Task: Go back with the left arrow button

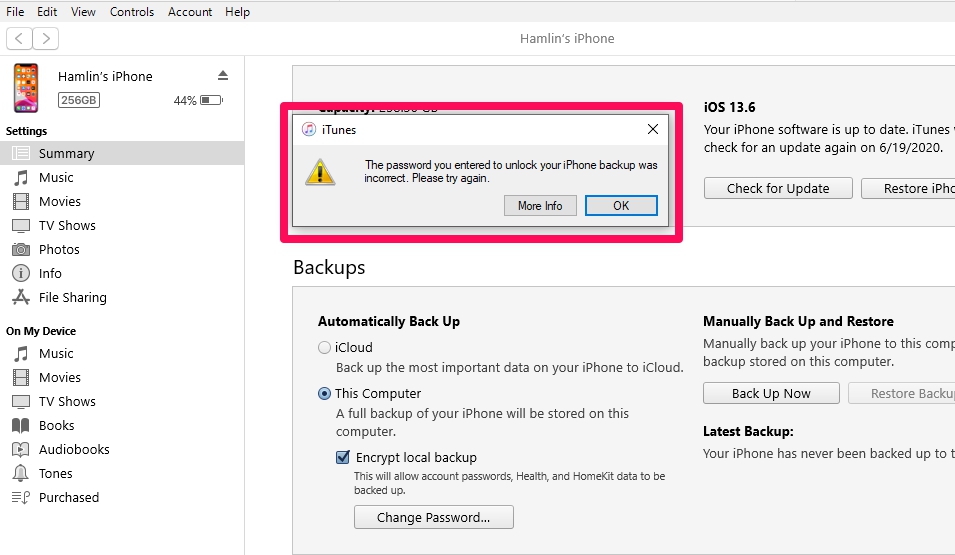Action: point(19,38)
